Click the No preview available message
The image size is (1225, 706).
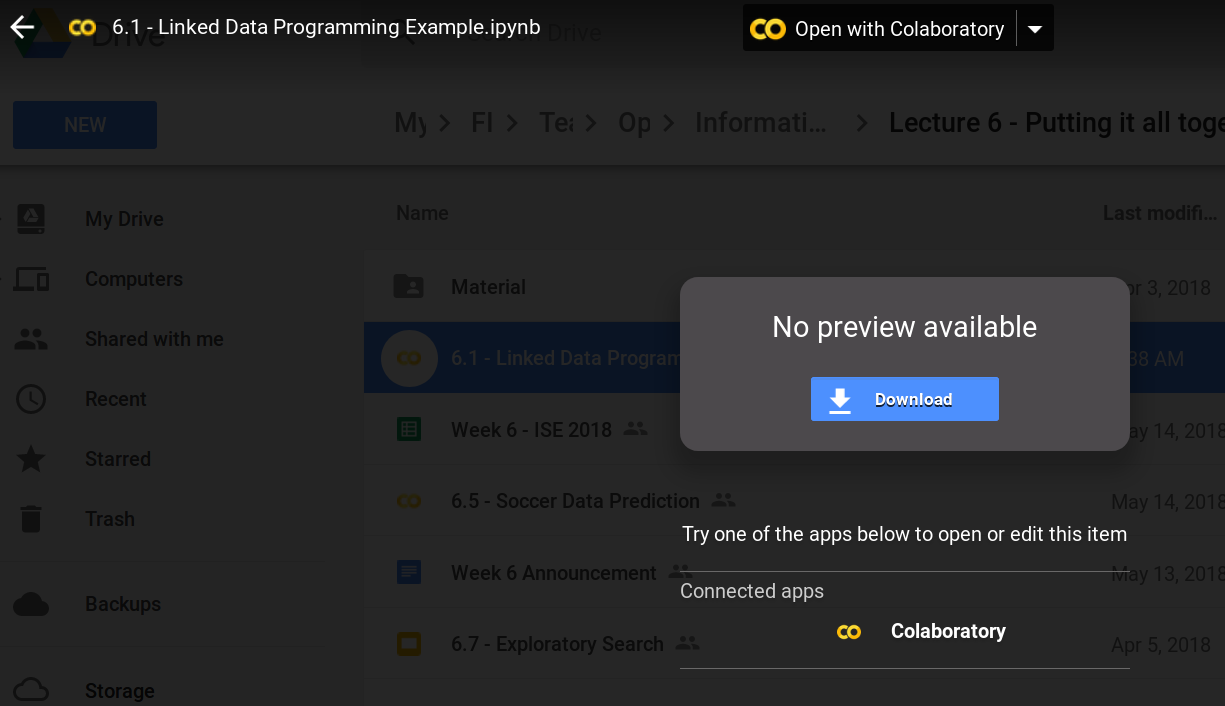tap(905, 327)
